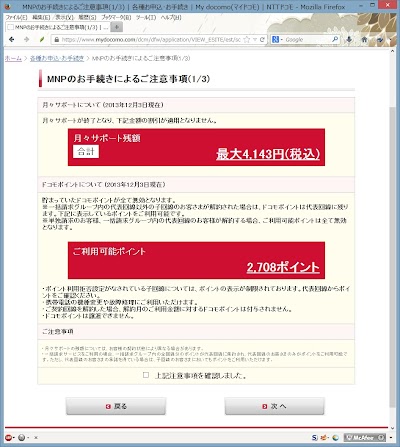Open the Adblock Plus dropdown arrow

point(14,438)
